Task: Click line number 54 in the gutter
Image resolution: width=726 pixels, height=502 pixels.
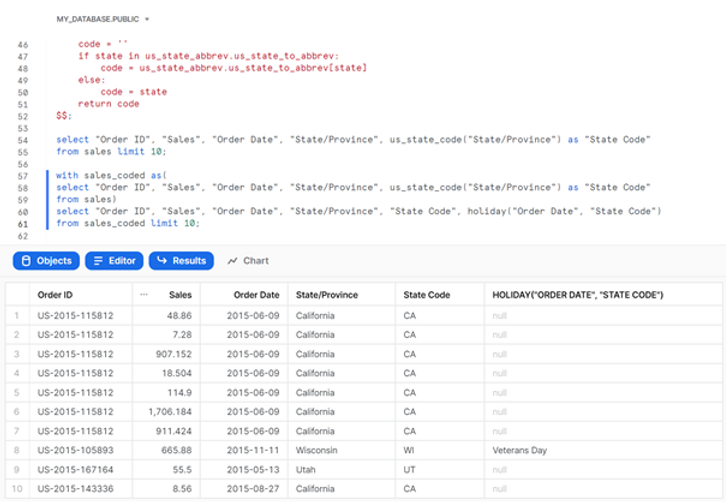Action: [x=23, y=140]
